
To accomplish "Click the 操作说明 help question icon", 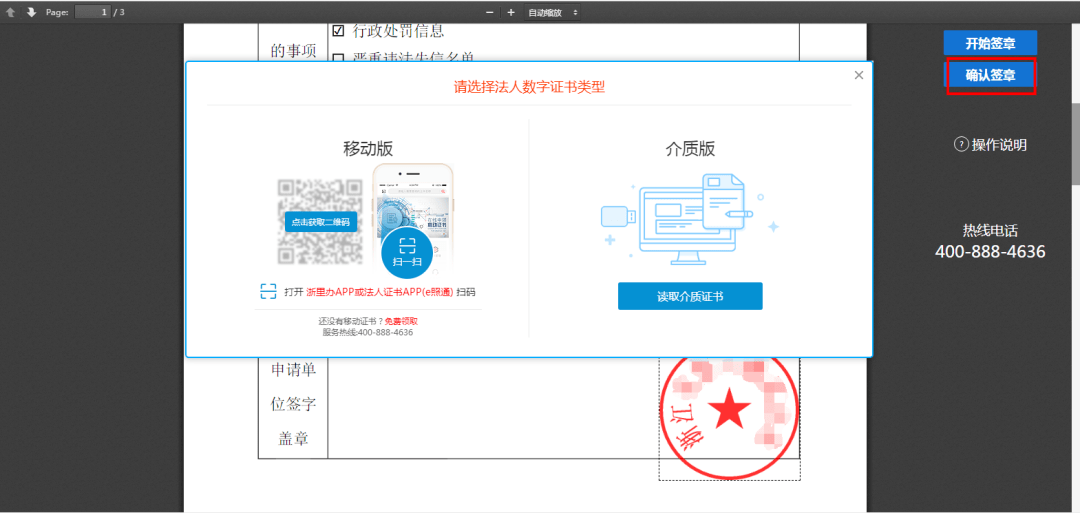I will pos(961,145).
